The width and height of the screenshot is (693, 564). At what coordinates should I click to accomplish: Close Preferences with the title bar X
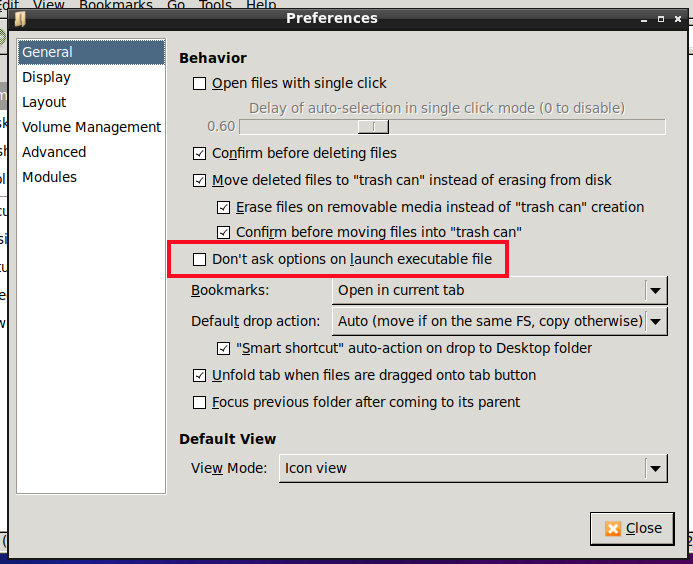[x=678, y=19]
